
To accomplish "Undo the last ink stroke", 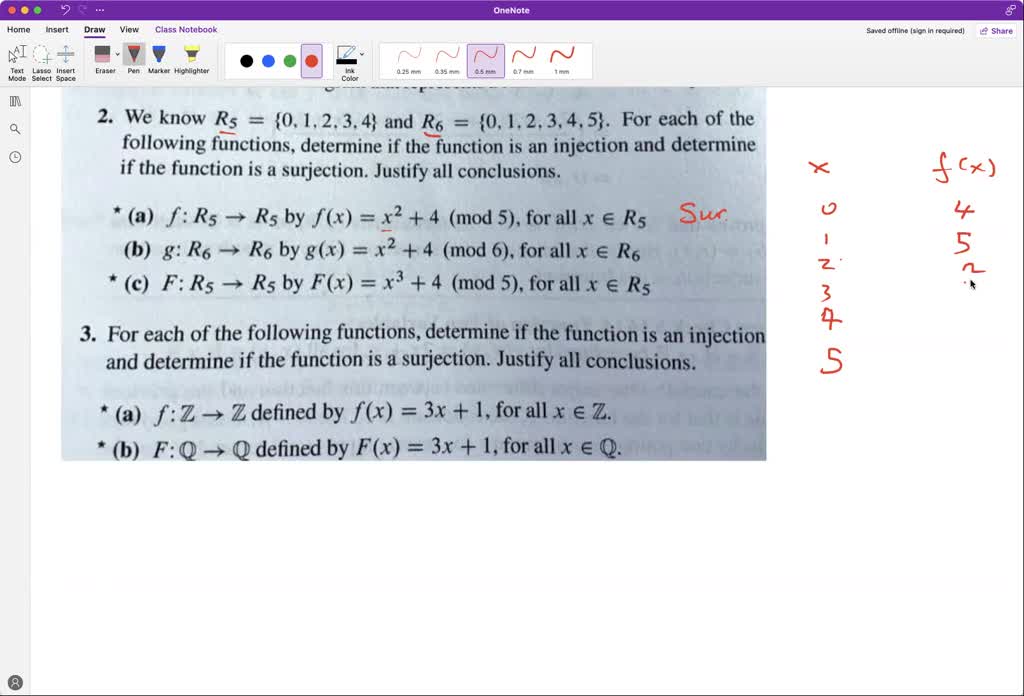I will pos(66,9).
